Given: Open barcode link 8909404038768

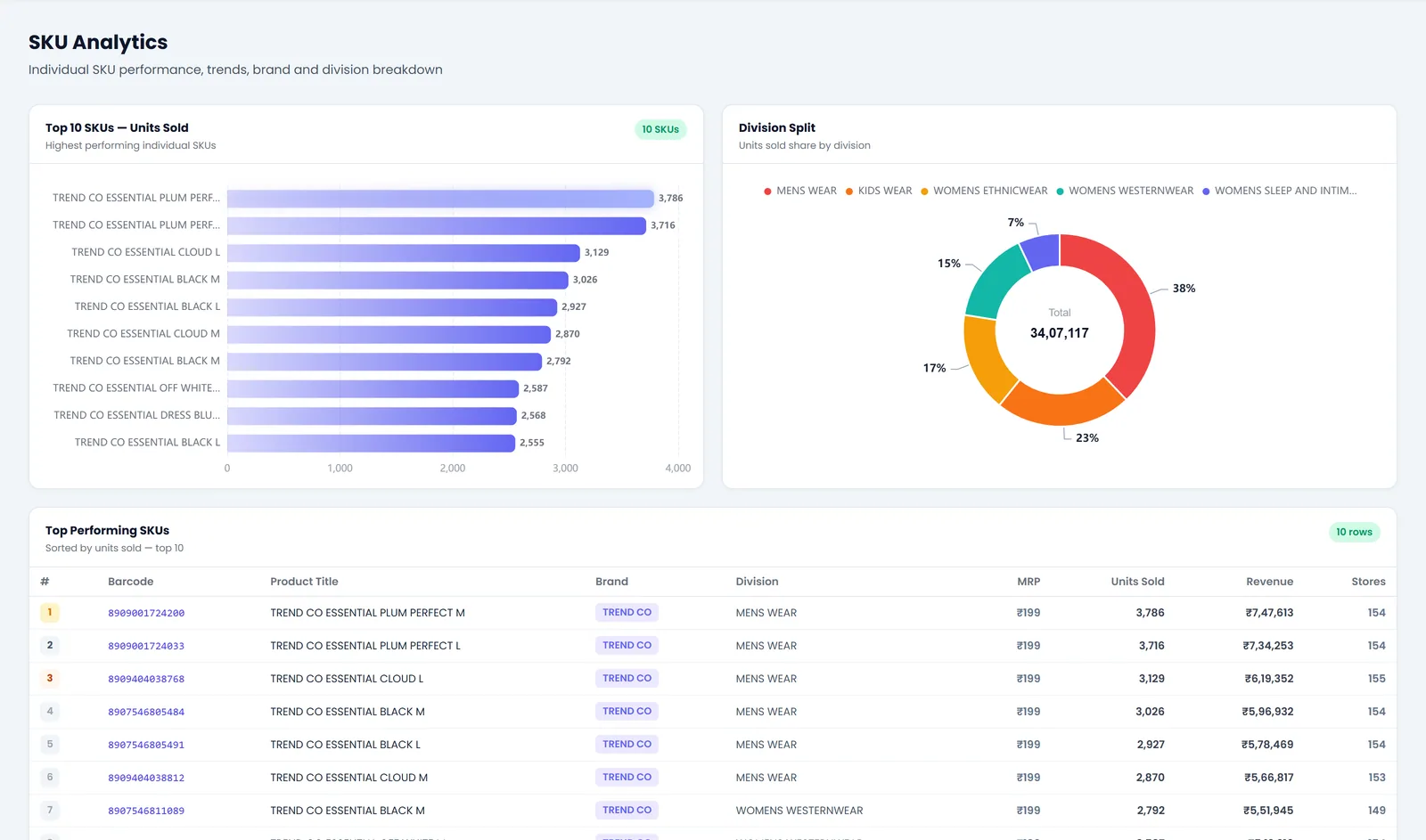Looking at the screenshot, I should [x=146, y=679].
